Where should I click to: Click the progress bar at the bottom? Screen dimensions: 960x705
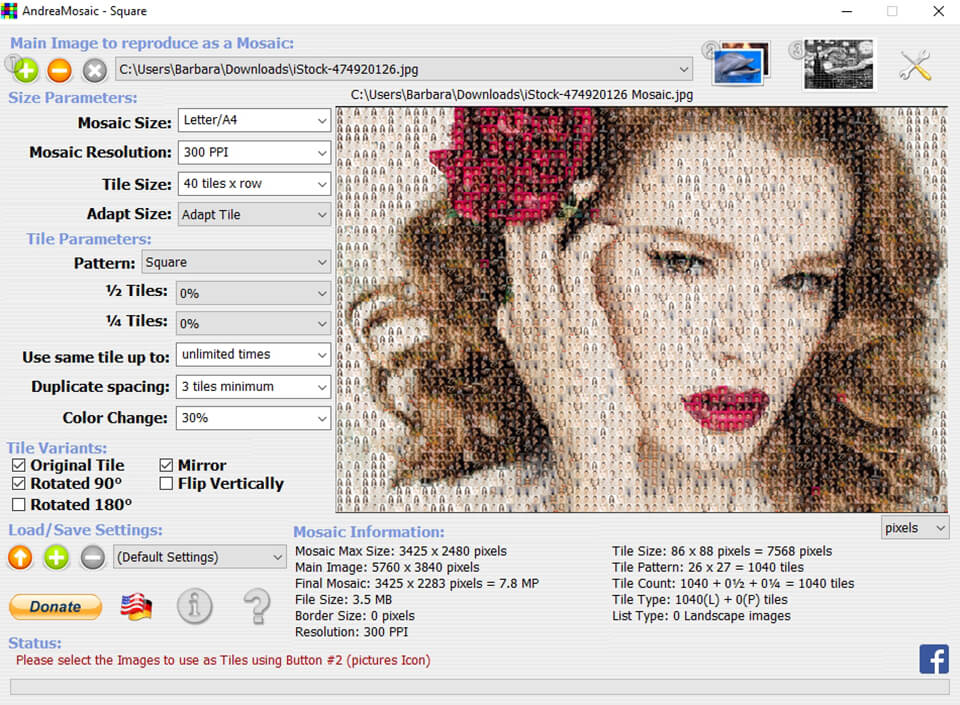click(x=479, y=687)
